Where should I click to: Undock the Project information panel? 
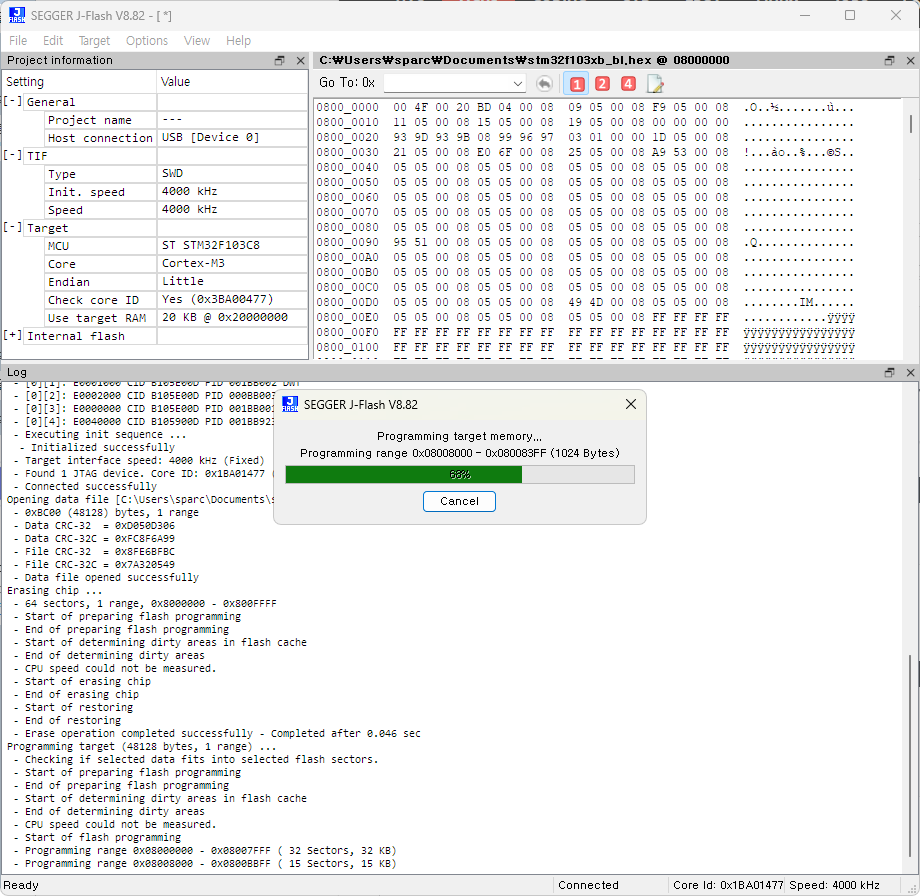(x=280, y=61)
